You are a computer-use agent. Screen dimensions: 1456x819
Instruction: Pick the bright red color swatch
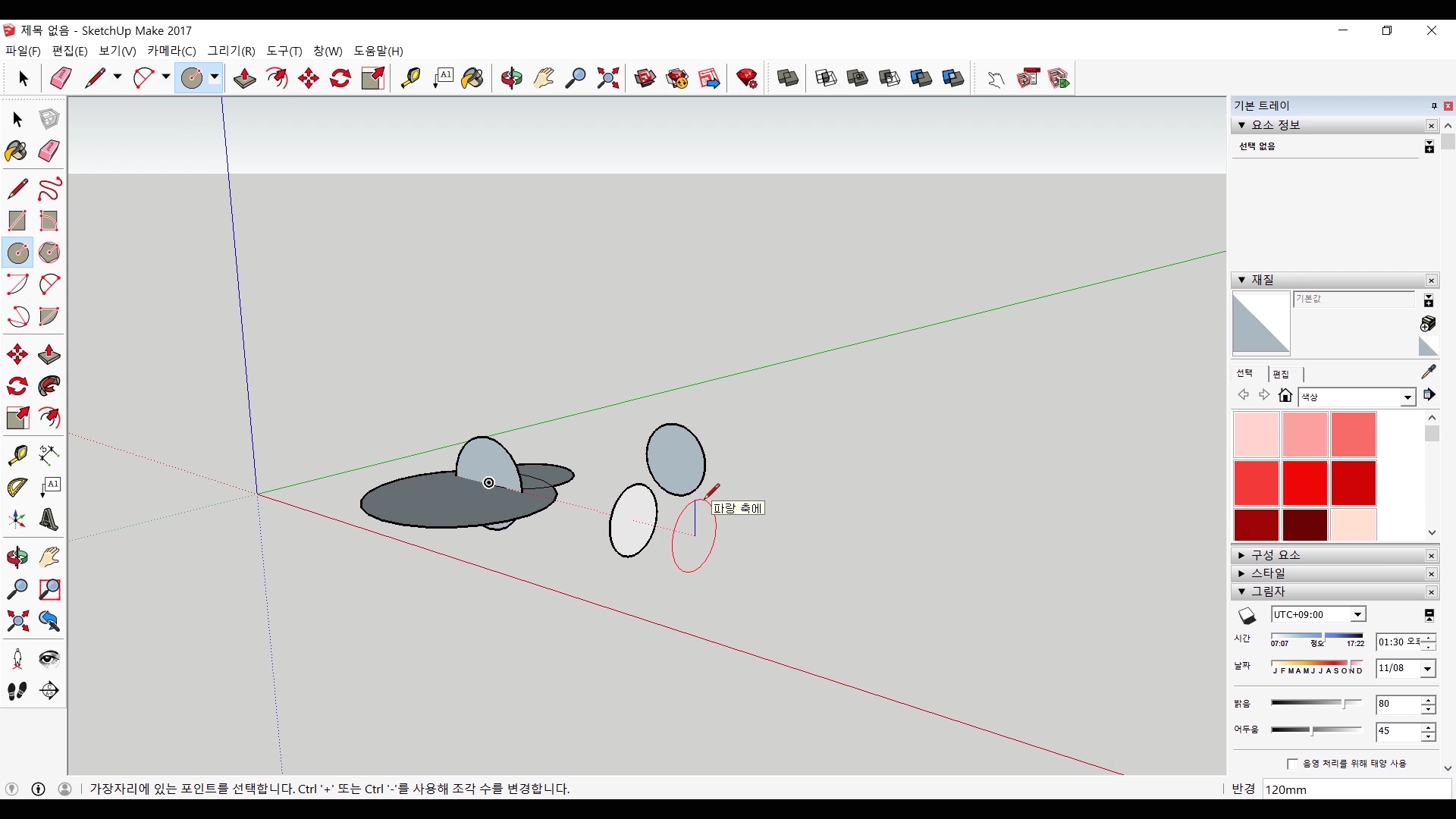coord(1304,483)
